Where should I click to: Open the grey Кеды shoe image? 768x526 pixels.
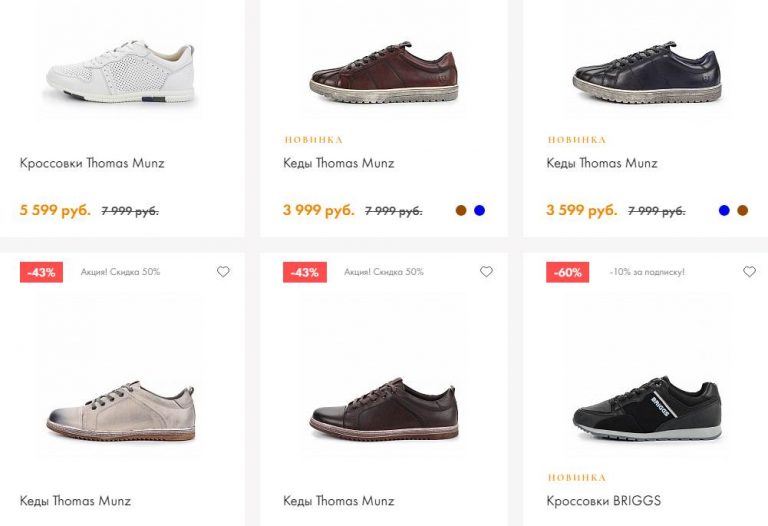point(120,410)
